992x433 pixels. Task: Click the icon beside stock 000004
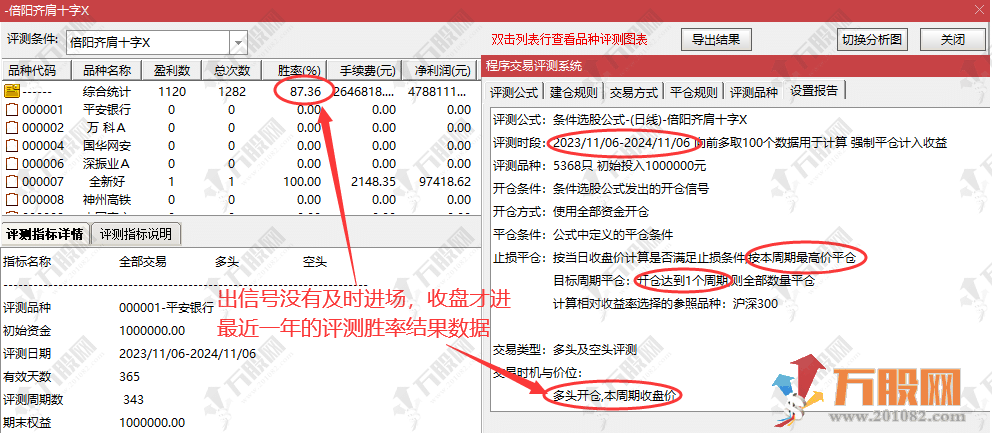pyautogui.click(x=13, y=145)
